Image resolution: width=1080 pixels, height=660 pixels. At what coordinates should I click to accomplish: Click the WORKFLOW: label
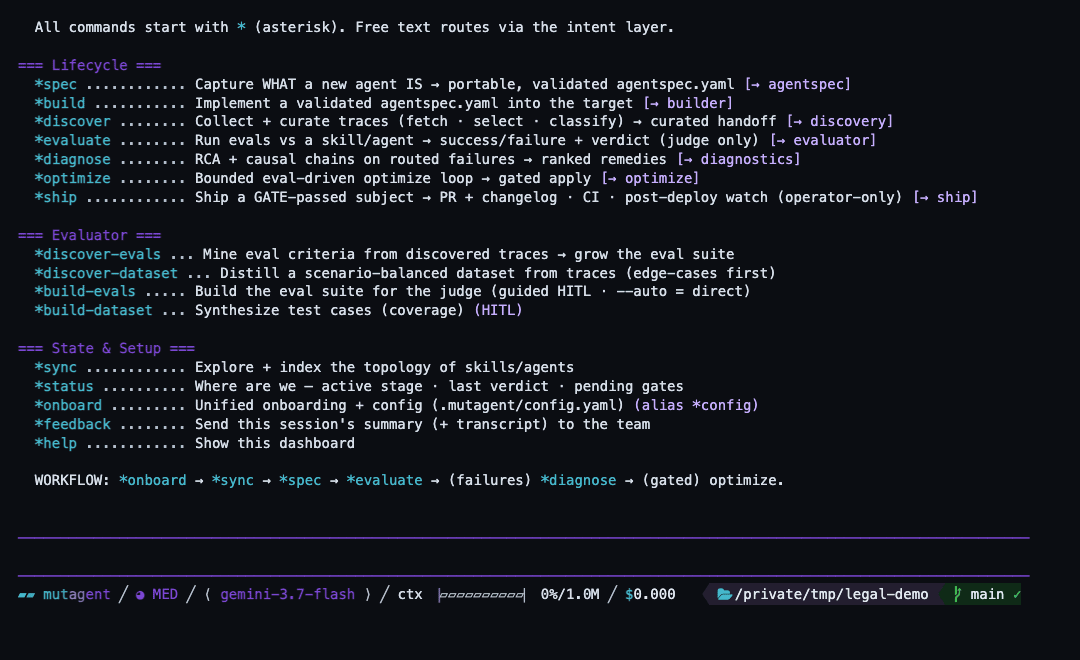point(72,480)
